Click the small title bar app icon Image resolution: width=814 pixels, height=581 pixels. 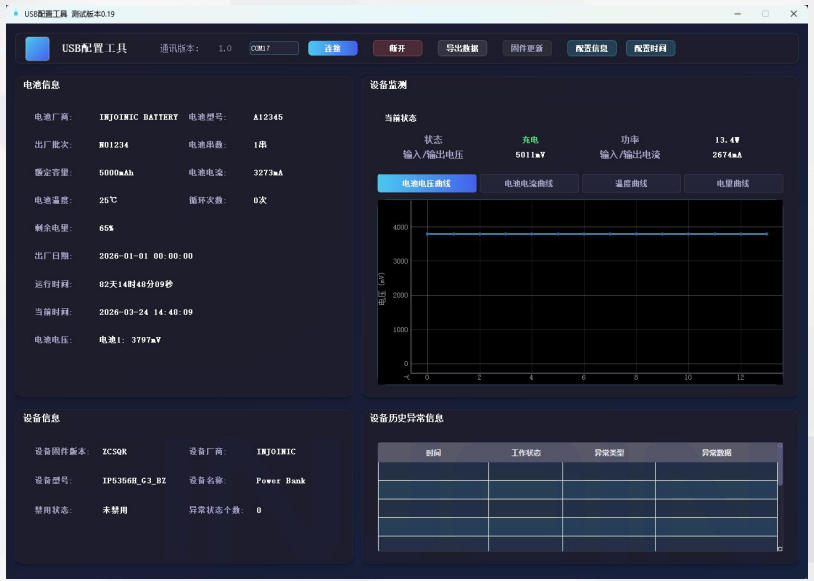[16, 13]
